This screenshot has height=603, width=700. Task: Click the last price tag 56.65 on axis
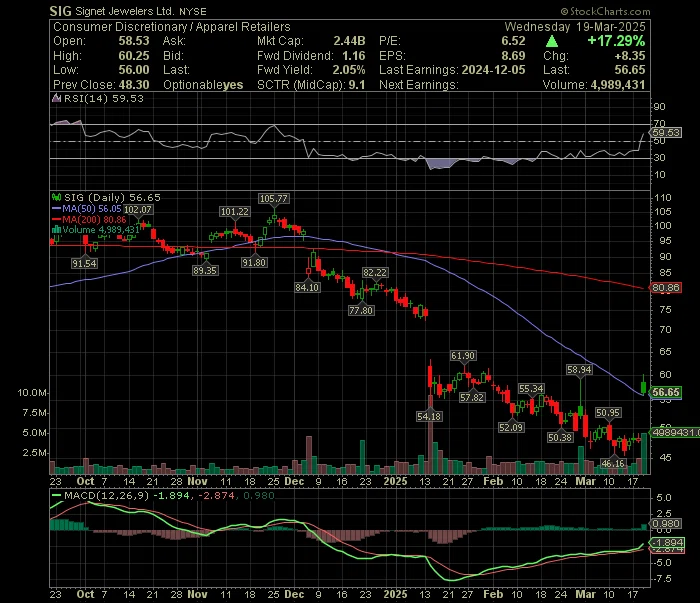[666, 392]
